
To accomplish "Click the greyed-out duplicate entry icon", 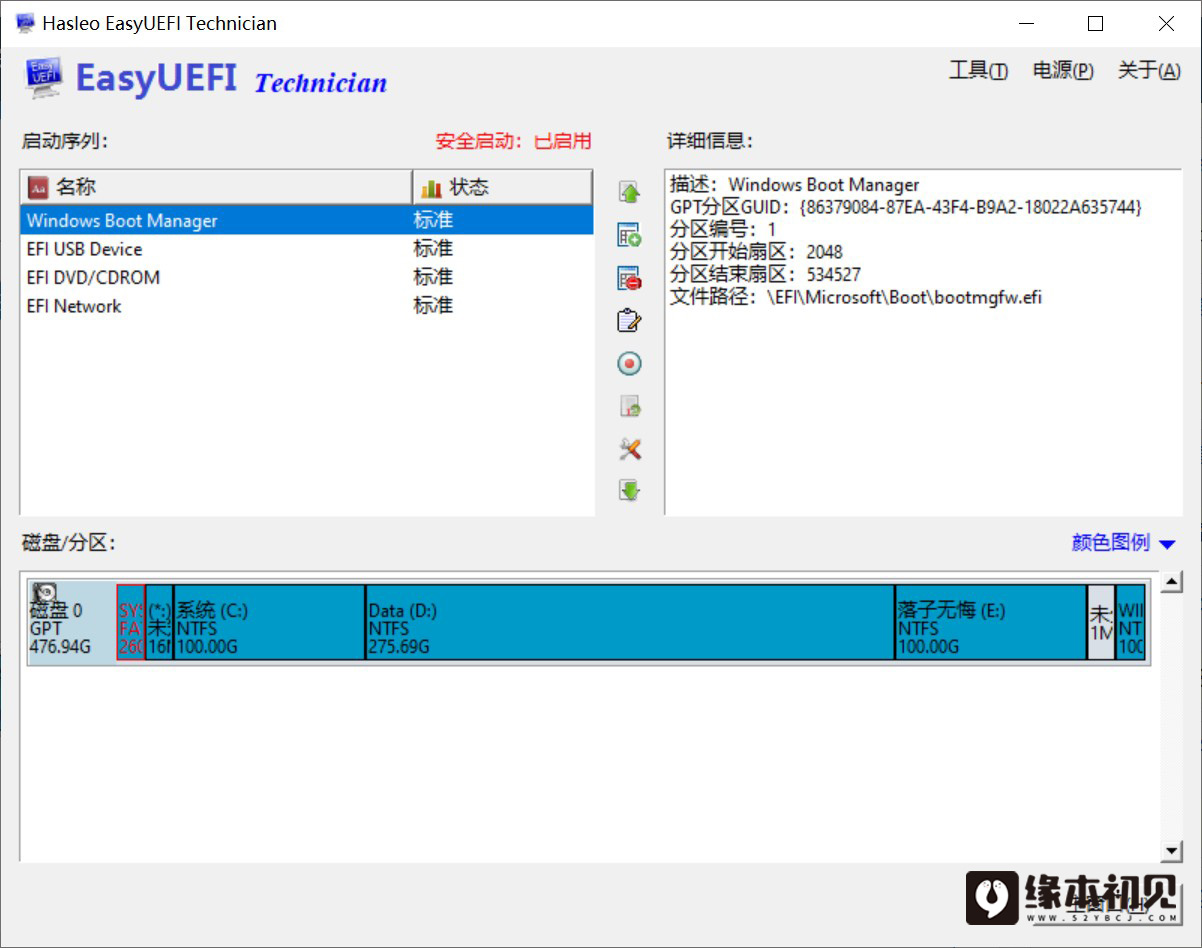I will pyautogui.click(x=629, y=407).
